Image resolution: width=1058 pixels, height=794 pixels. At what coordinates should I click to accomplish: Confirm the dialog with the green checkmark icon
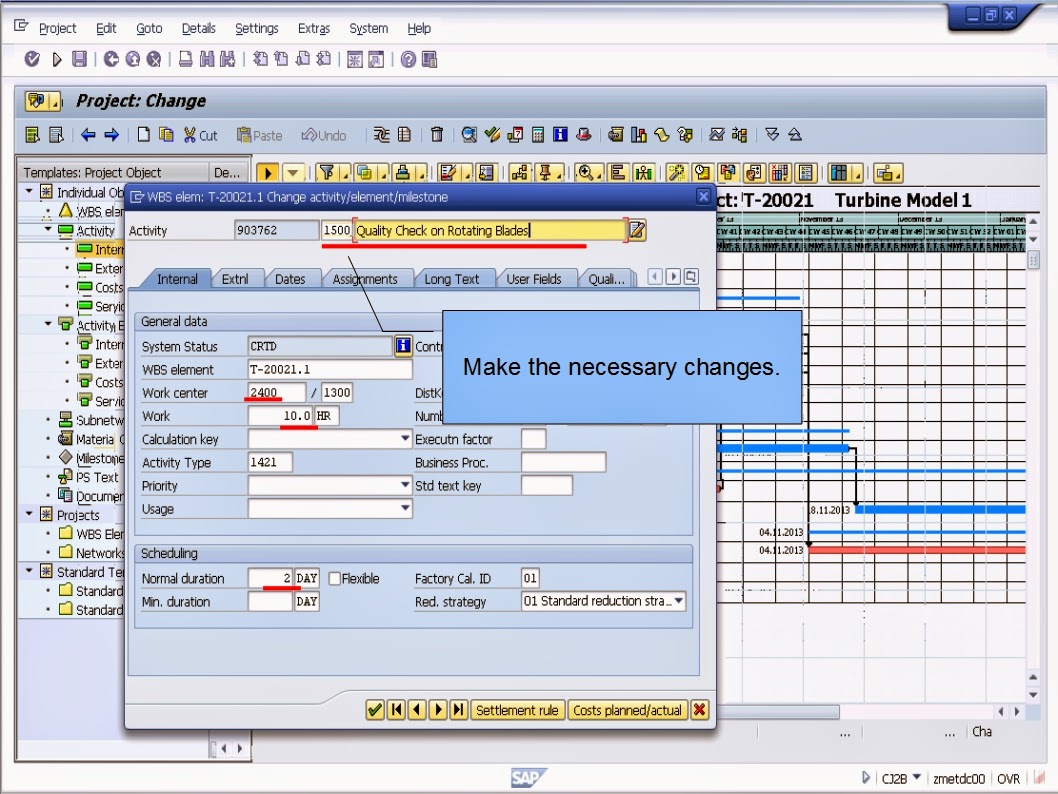tap(374, 710)
